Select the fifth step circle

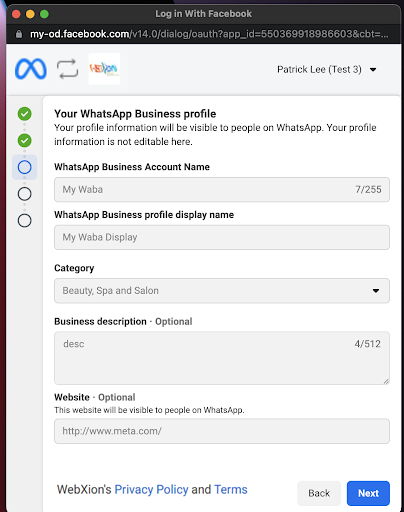(x=25, y=220)
